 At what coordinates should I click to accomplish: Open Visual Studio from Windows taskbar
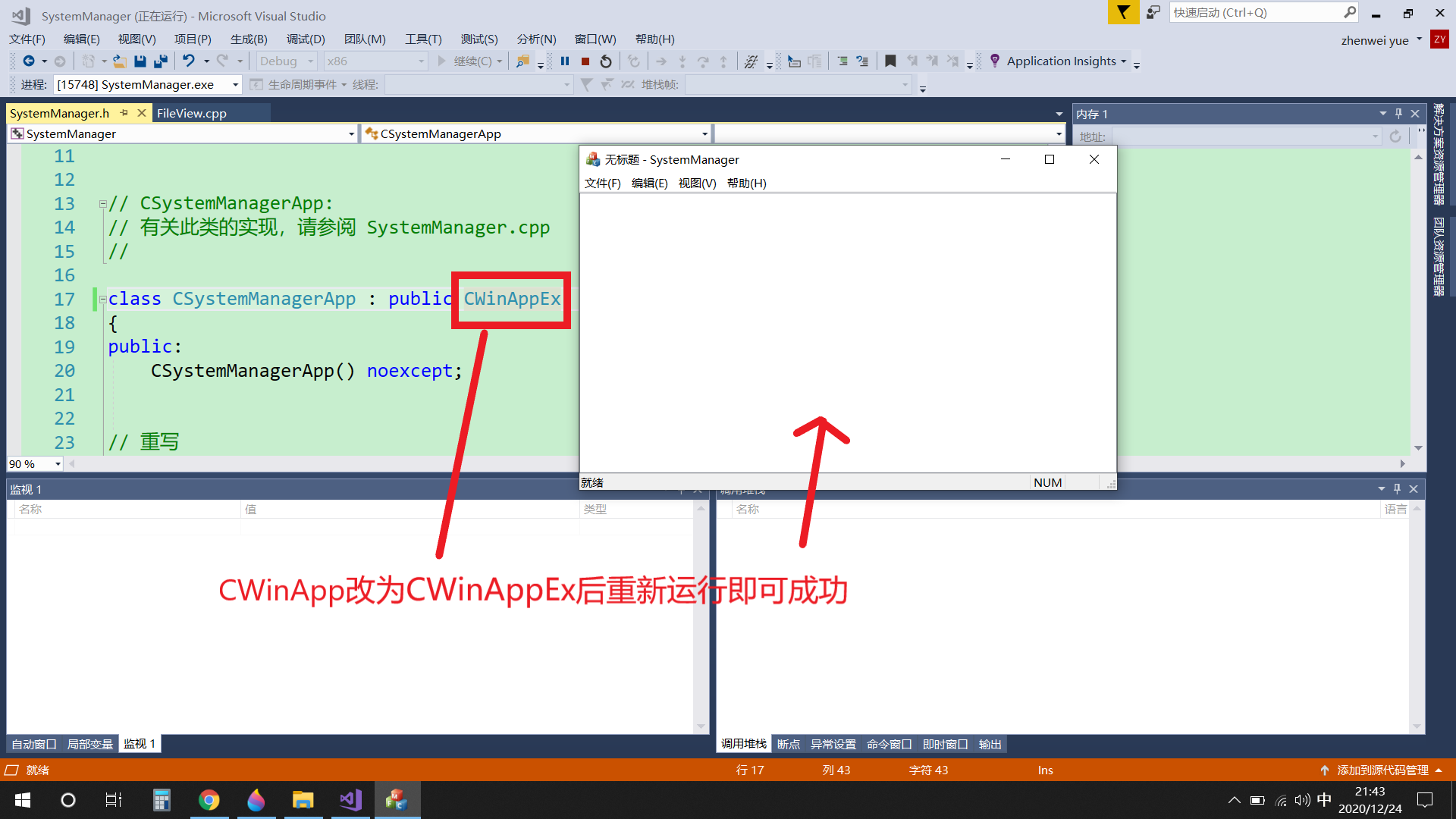pyautogui.click(x=350, y=800)
